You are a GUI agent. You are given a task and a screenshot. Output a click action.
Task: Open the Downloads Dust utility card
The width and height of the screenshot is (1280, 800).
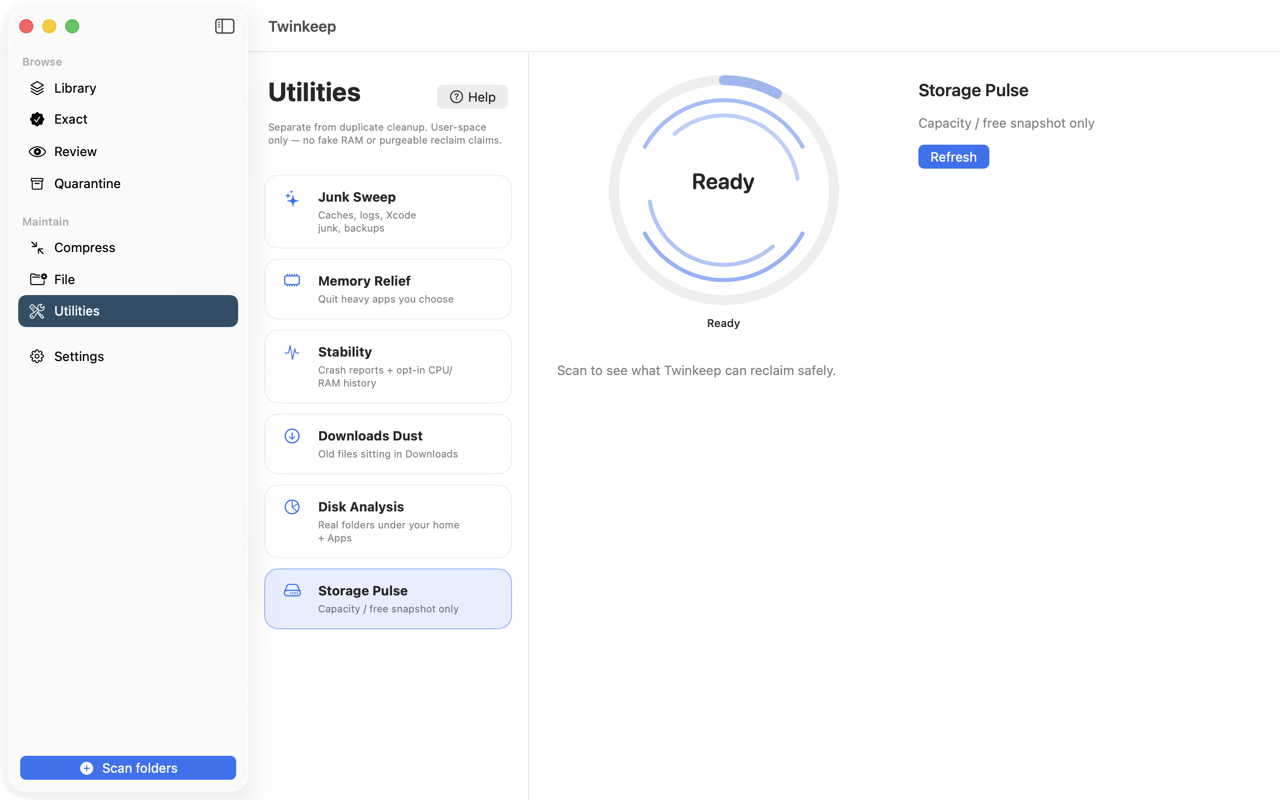coord(388,444)
